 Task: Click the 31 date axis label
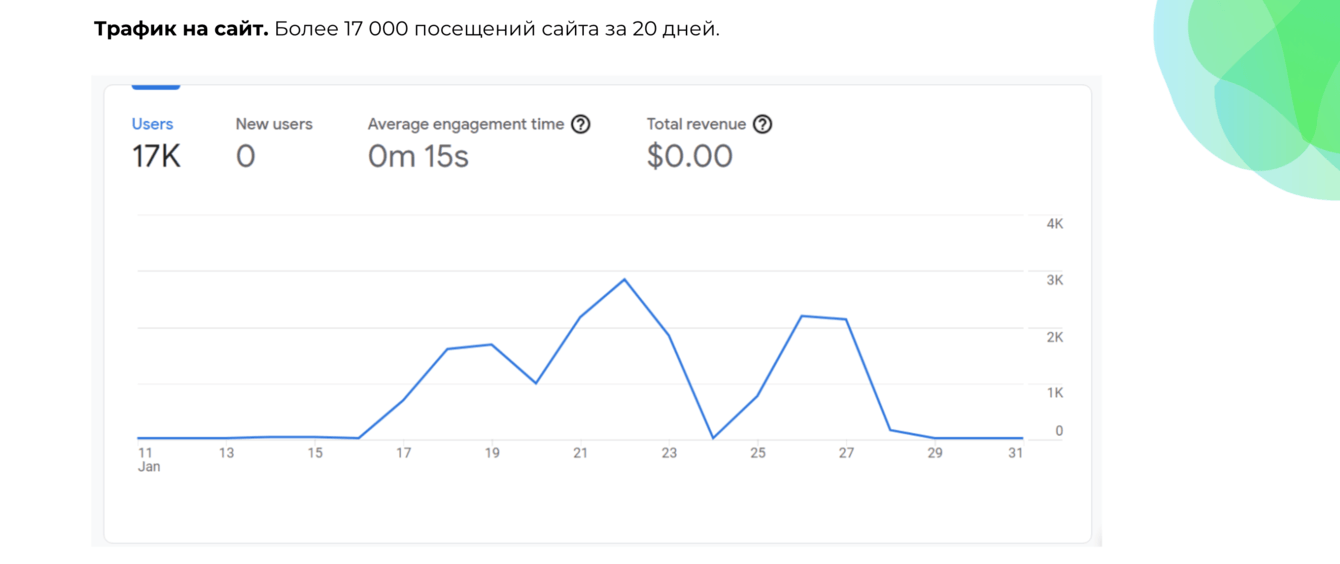pyautogui.click(x=1015, y=453)
